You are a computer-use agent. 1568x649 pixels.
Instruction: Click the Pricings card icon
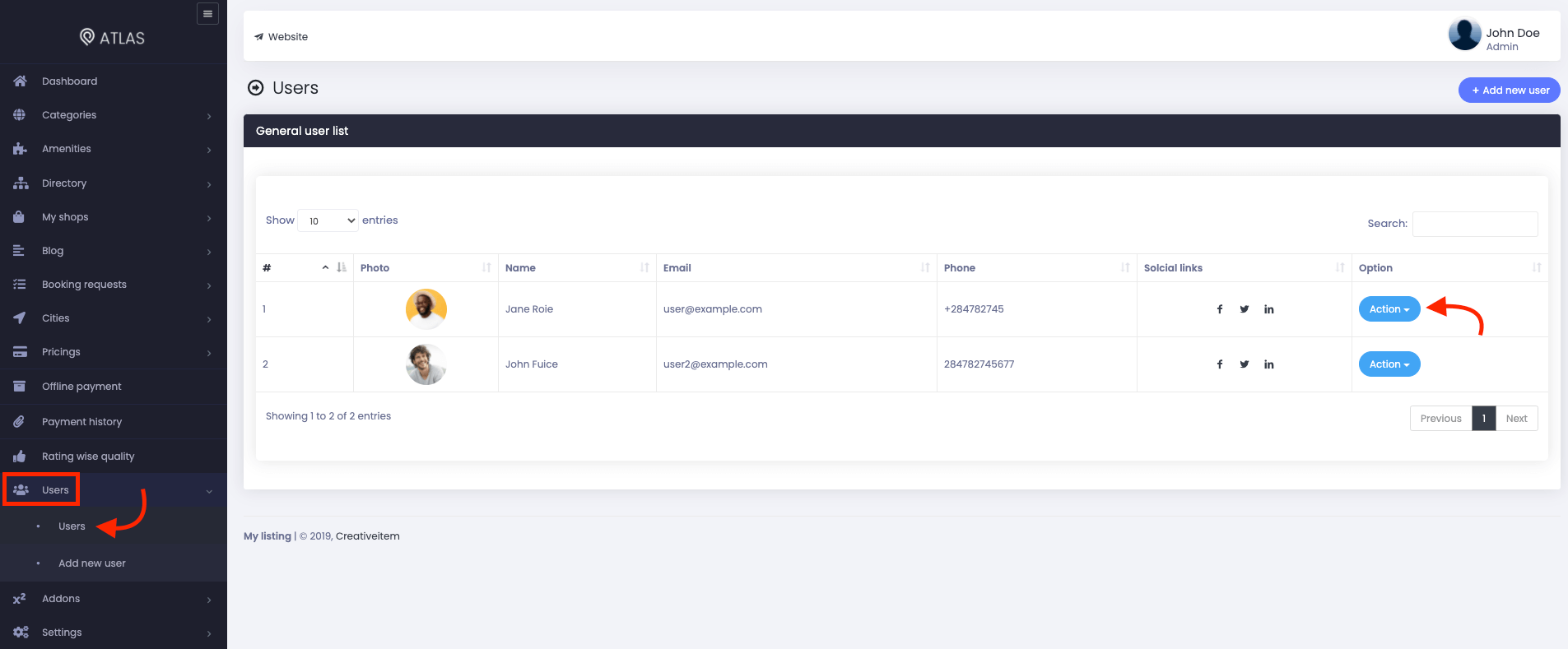point(20,352)
